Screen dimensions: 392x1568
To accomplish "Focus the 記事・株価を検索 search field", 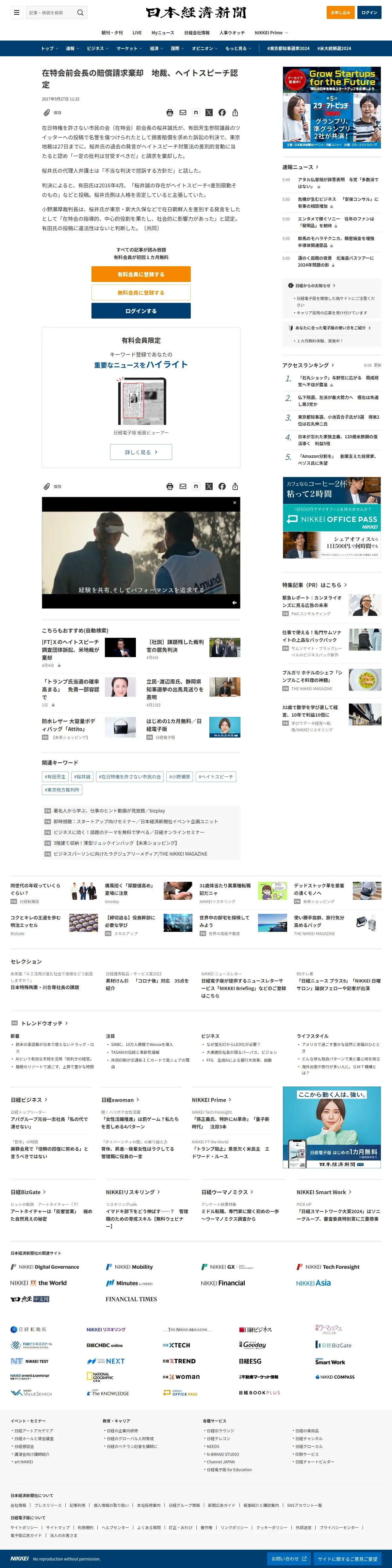I will [50, 12].
